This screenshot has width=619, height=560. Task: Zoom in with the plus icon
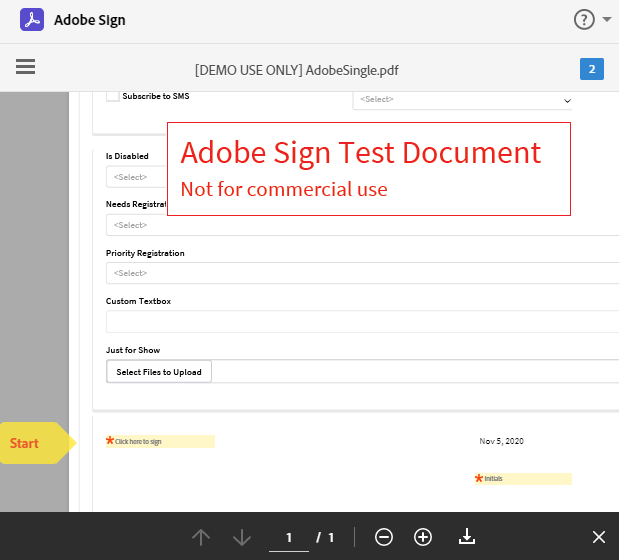pyautogui.click(x=423, y=537)
